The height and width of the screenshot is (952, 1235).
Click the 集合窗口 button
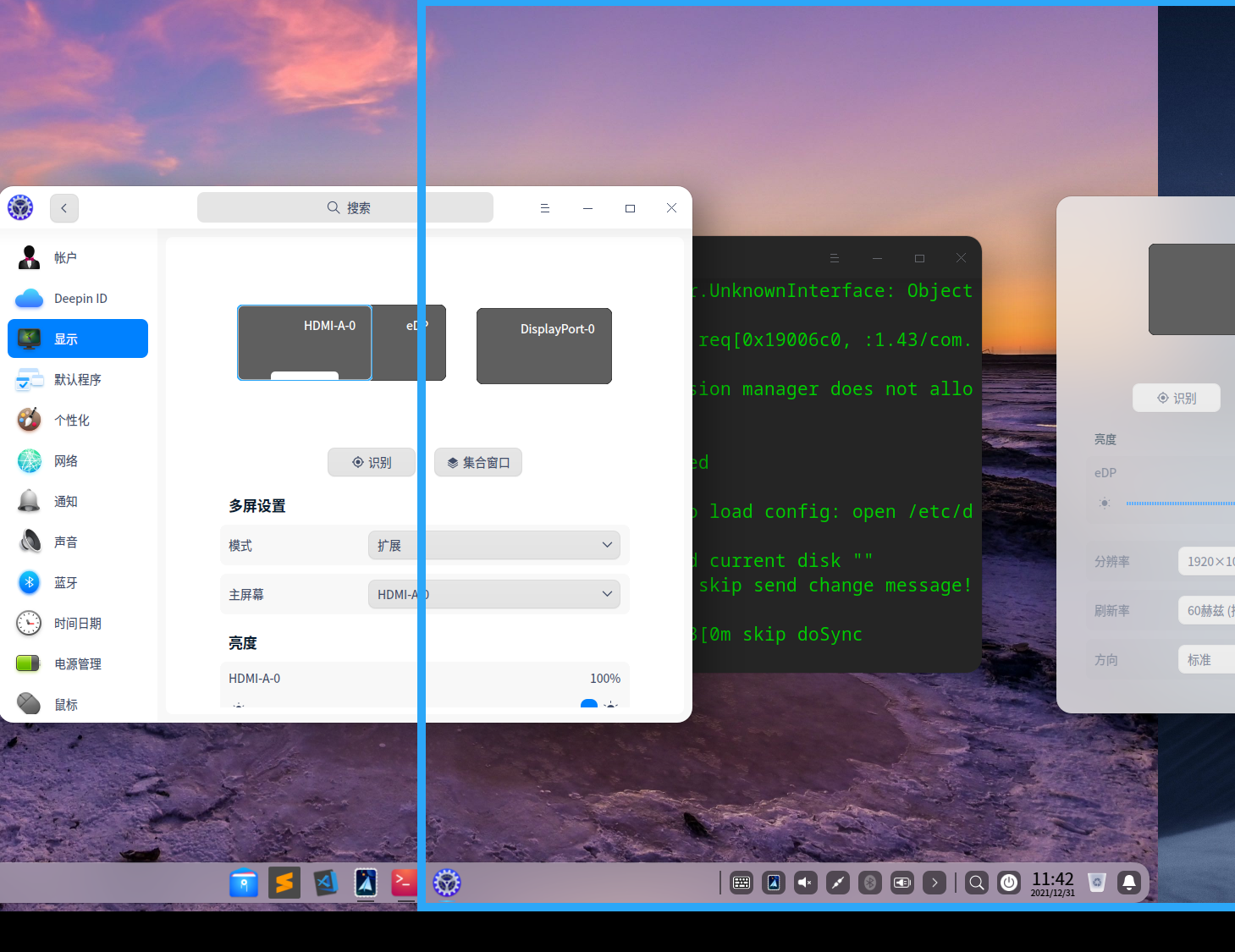478,462
